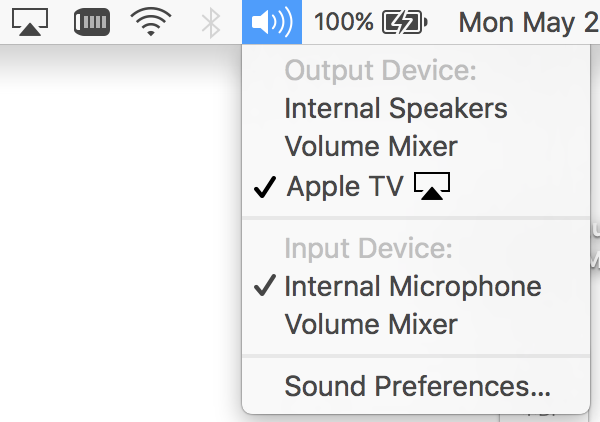This screenshot has width=600, height=422.
Task: Click the Output Device section header
Action: (381, 70)
